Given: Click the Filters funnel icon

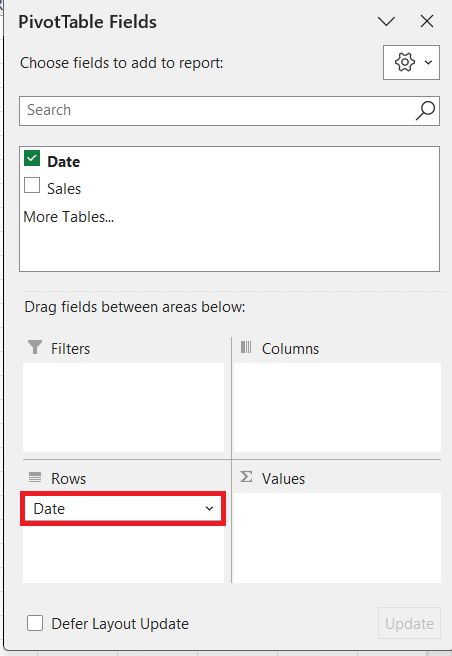Looking at the screenshot, I should (x=35, y=347).
